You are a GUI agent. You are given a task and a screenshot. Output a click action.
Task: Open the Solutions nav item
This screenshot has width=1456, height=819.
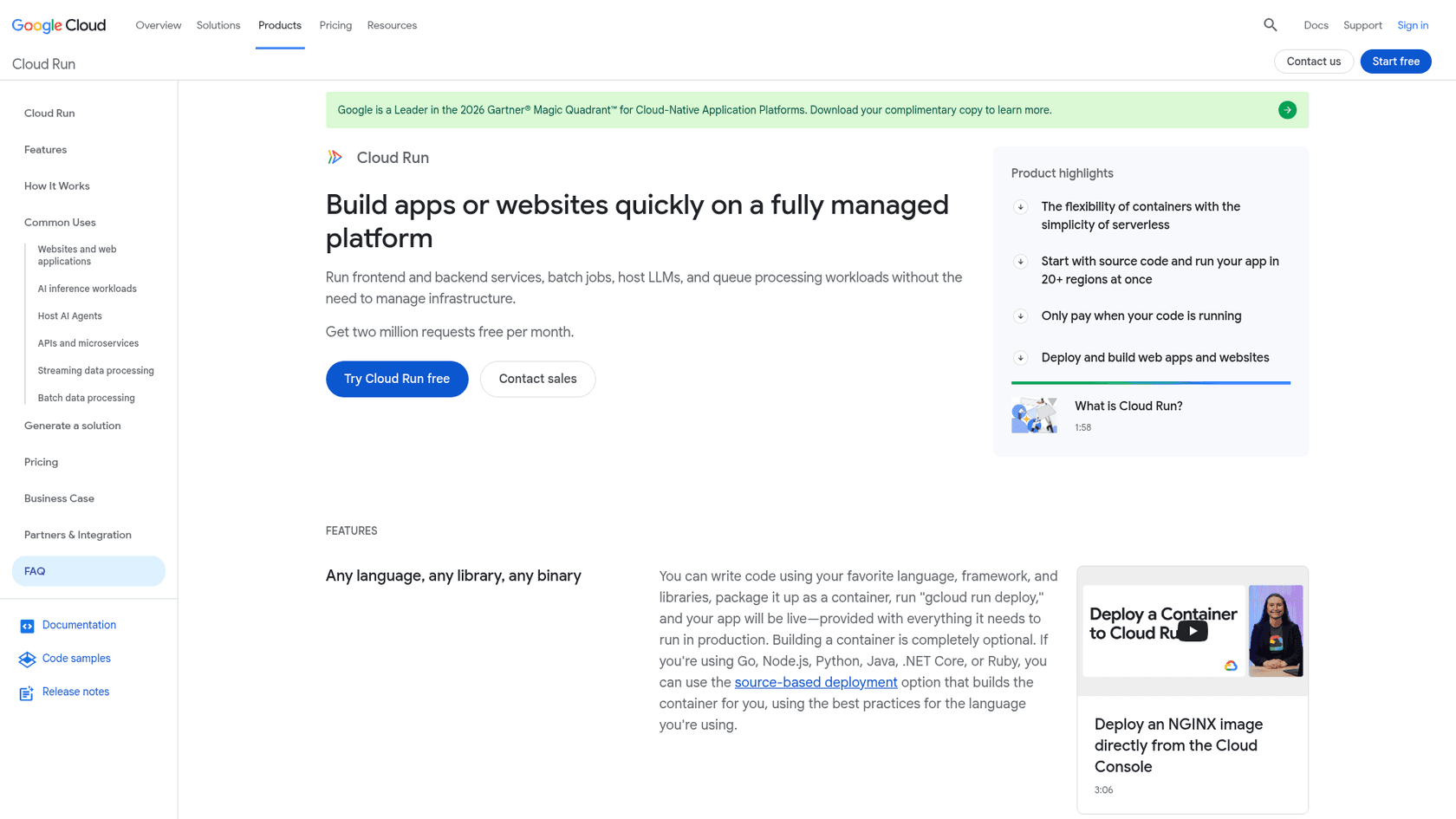pyautogui.click(x=218, y=25)
